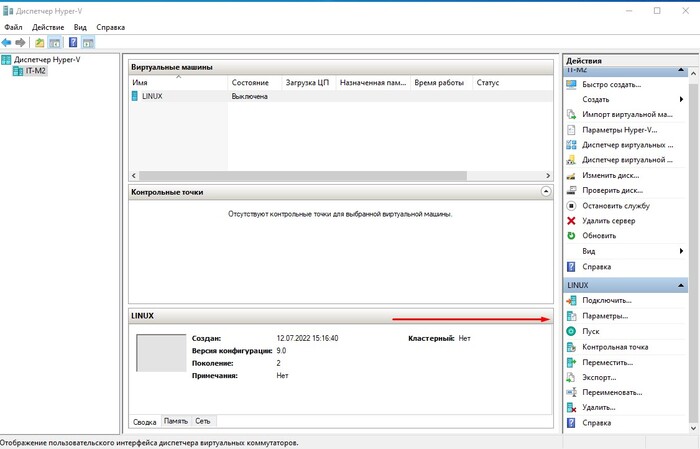This screenshot has width=700, height=449.
Task: Click the Переименовать icon
Action: 571,392
